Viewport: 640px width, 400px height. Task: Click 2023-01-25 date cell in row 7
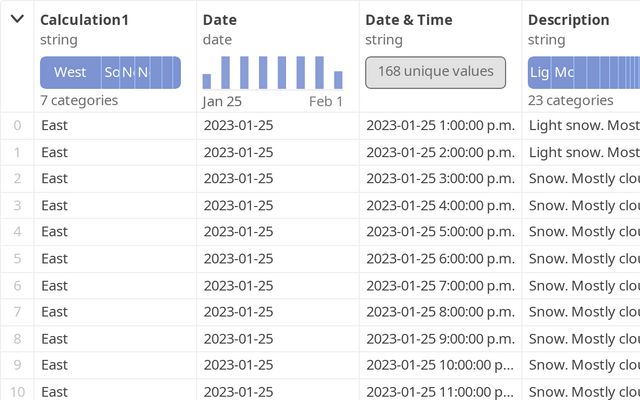pyautogui.click(x=278, y=312)
